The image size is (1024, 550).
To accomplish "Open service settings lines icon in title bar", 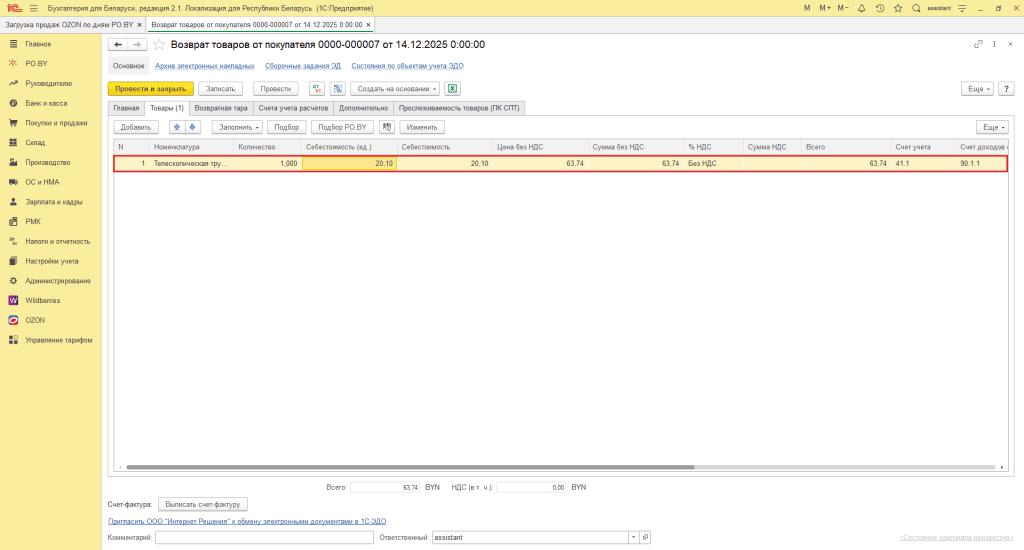I will [962, 8].
